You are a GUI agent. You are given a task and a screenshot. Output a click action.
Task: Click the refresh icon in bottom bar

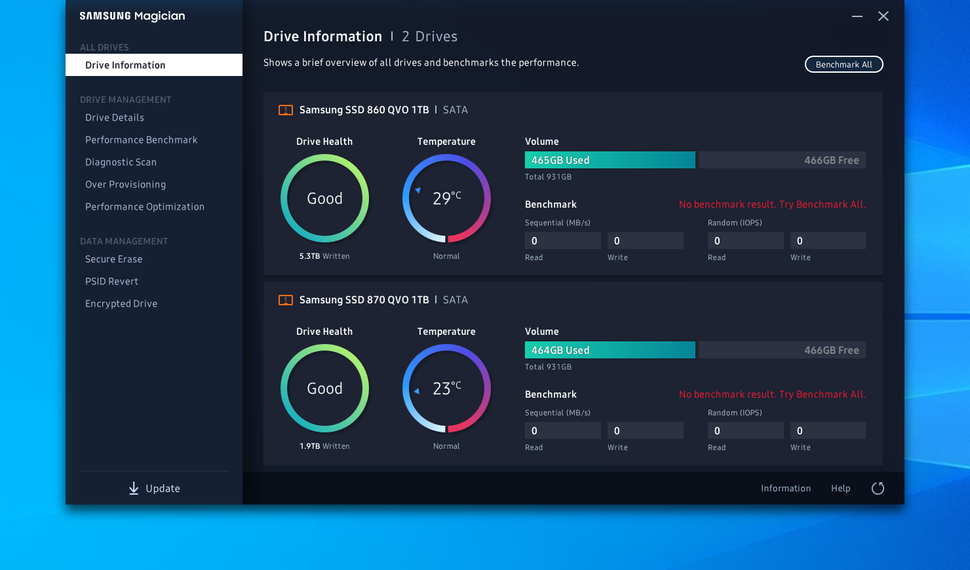click(x=877, y=488)
